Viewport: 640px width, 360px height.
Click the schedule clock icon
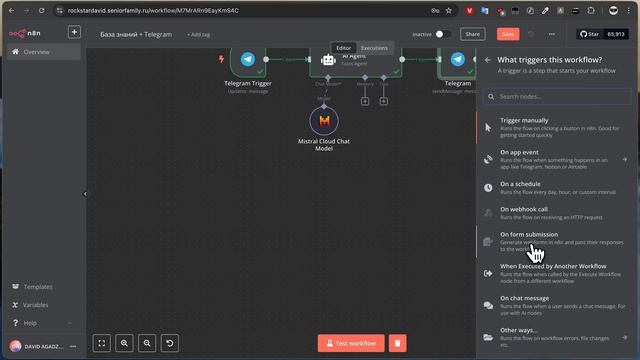click(488, 188)
